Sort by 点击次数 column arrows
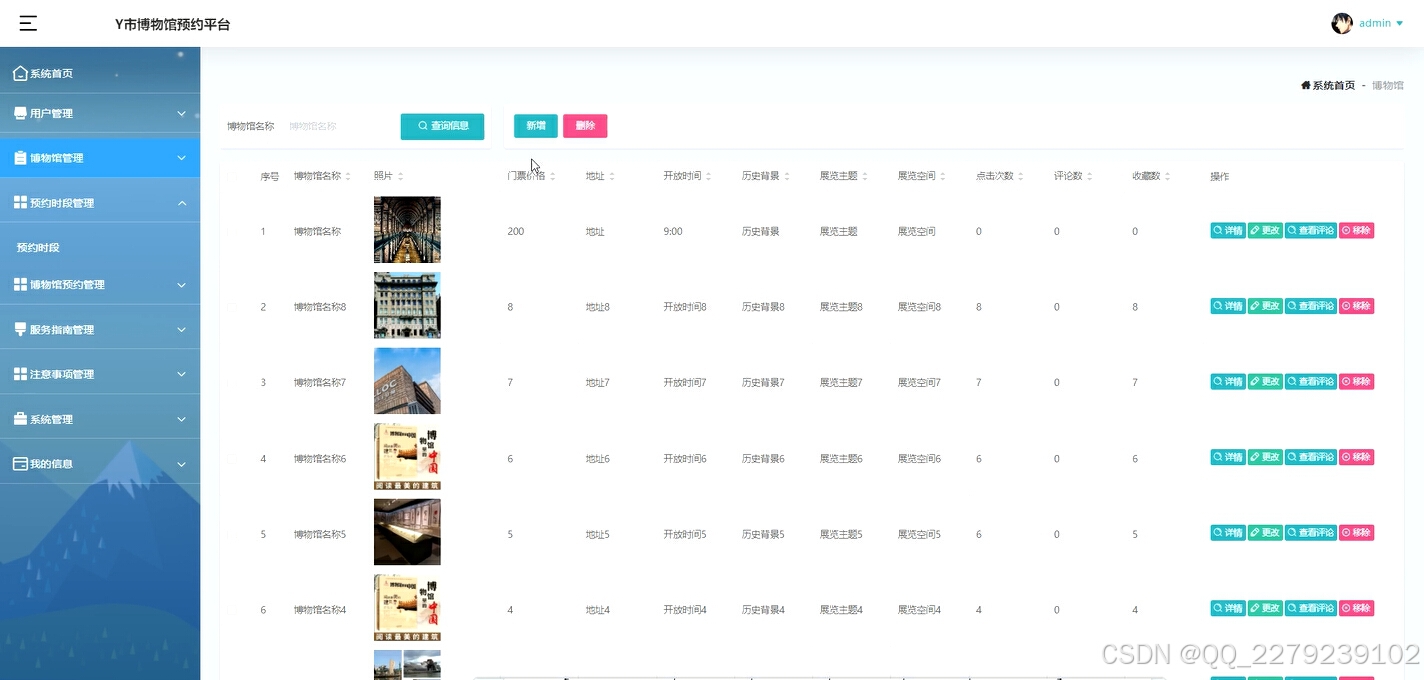 coord(1021,176)
